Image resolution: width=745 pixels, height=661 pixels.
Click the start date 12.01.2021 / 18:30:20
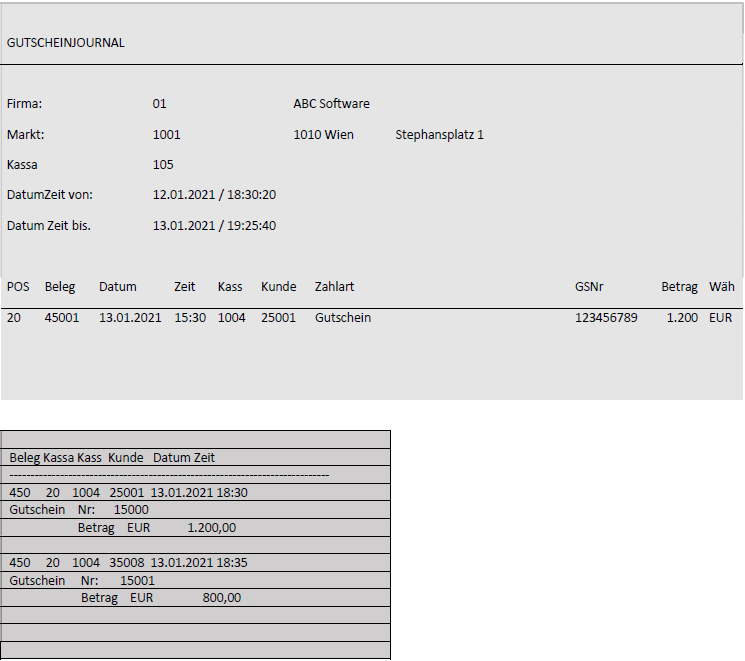[x=214, y=195]
